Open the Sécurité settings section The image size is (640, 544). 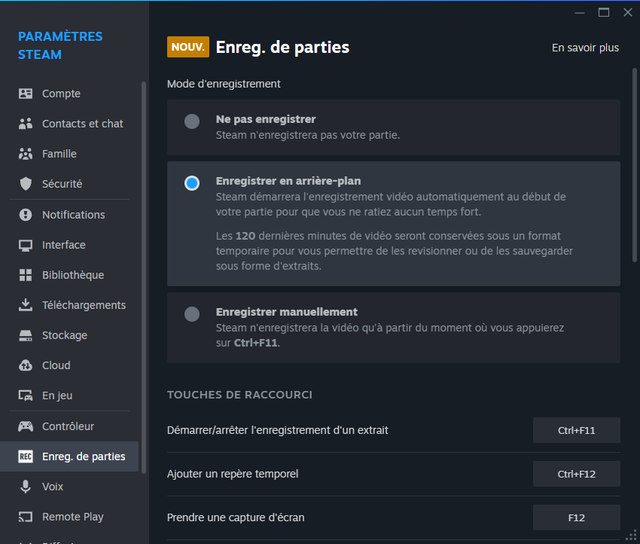(x=69, y=184)
